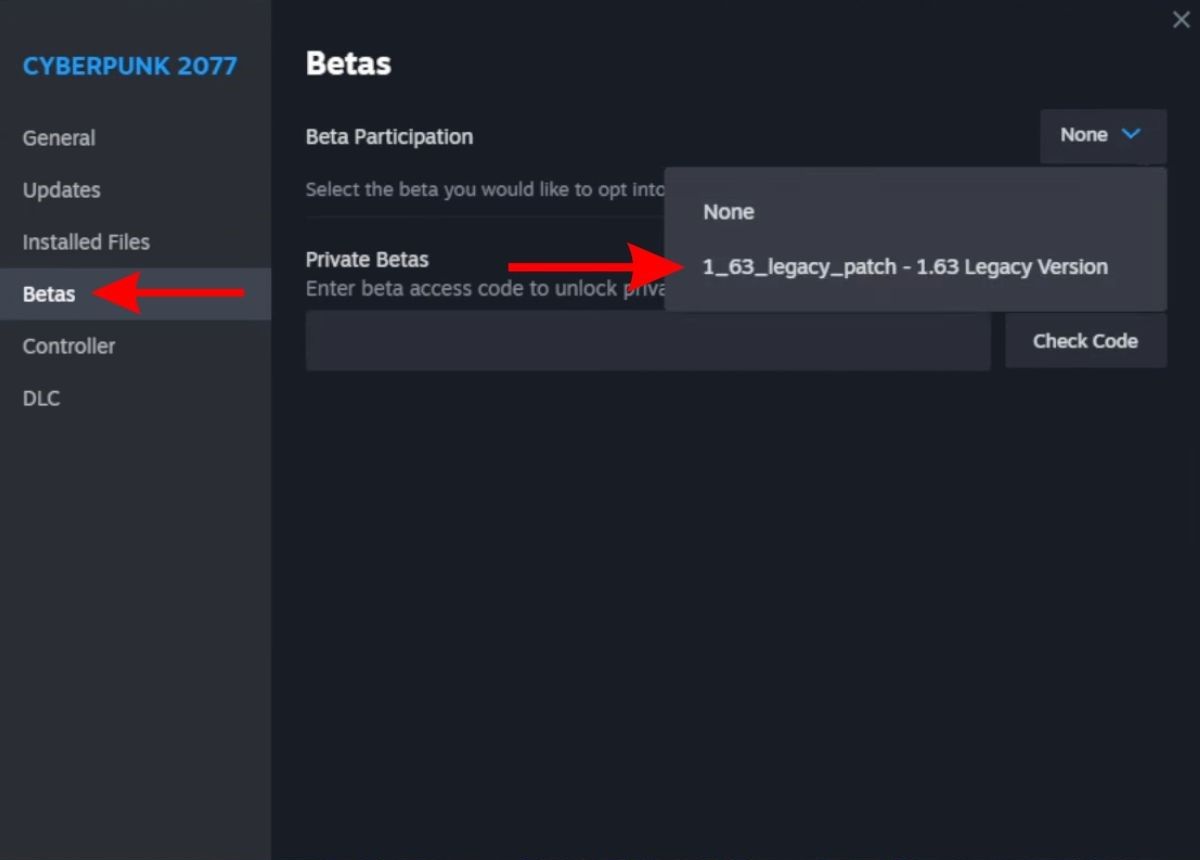Click the CYBERPUNK 2077 title
Screen dimensions: 1200x860
tap(130, 66)
